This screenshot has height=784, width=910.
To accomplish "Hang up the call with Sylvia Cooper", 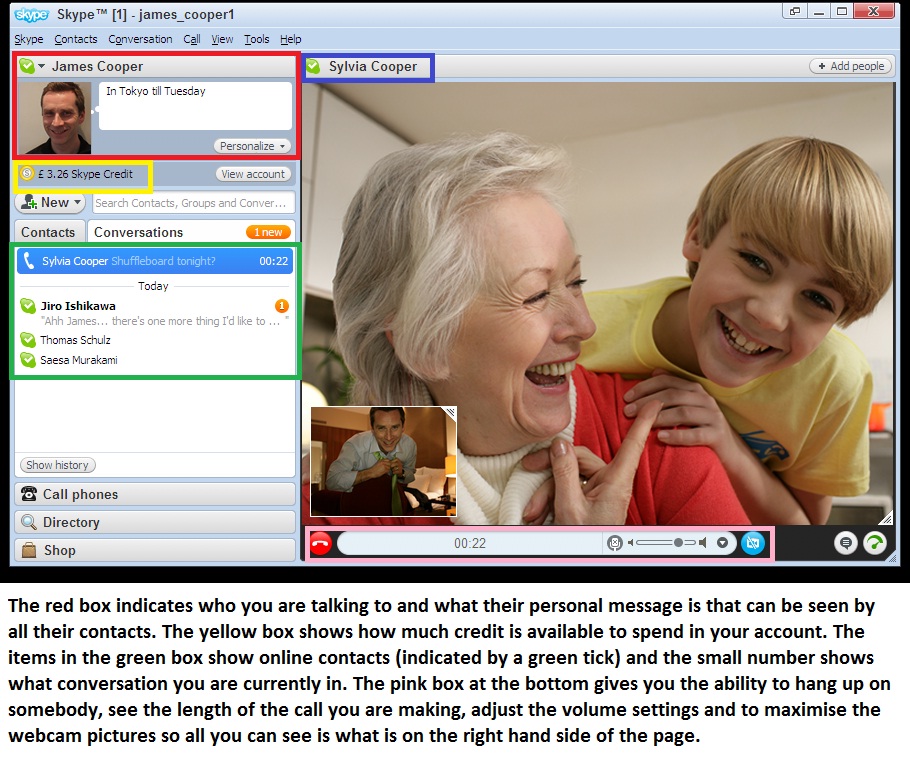I will pos(320,543).
